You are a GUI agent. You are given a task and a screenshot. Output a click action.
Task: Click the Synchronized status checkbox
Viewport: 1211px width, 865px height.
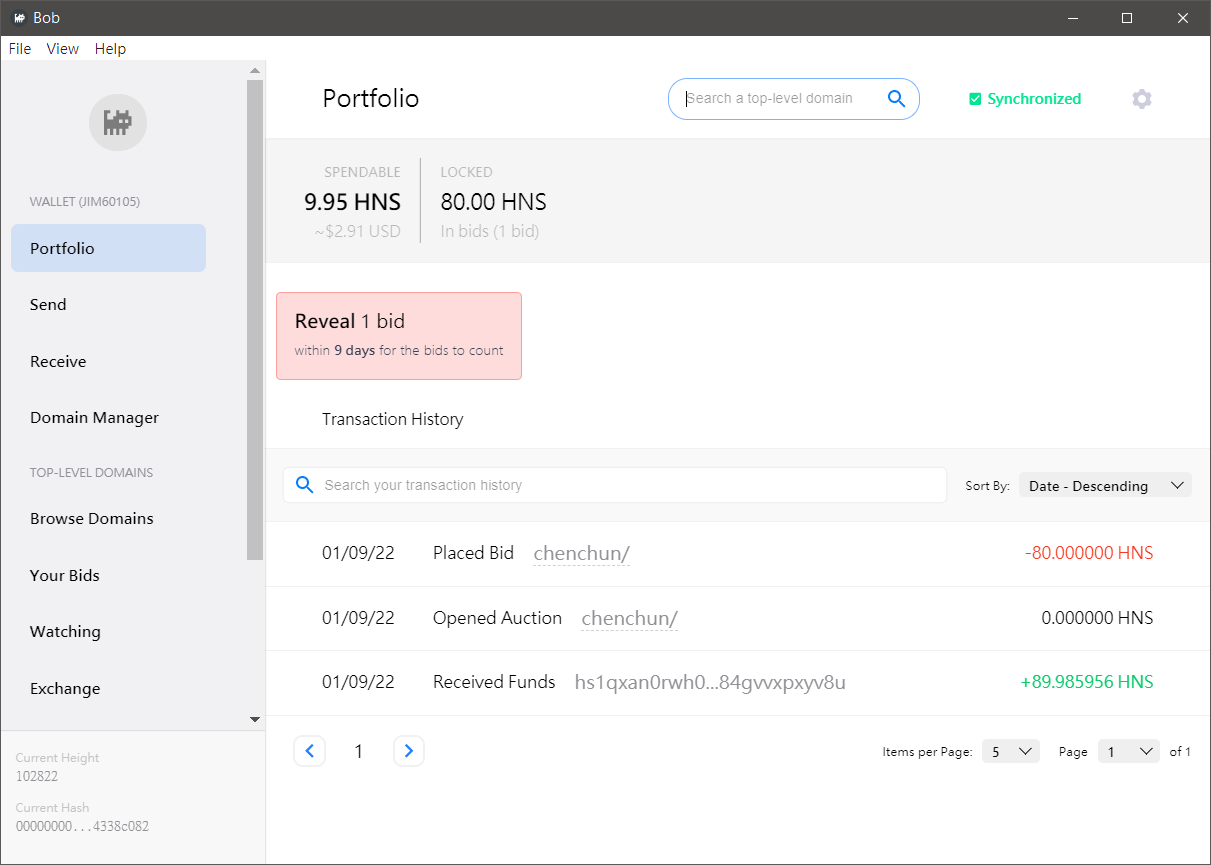(975, 99)
